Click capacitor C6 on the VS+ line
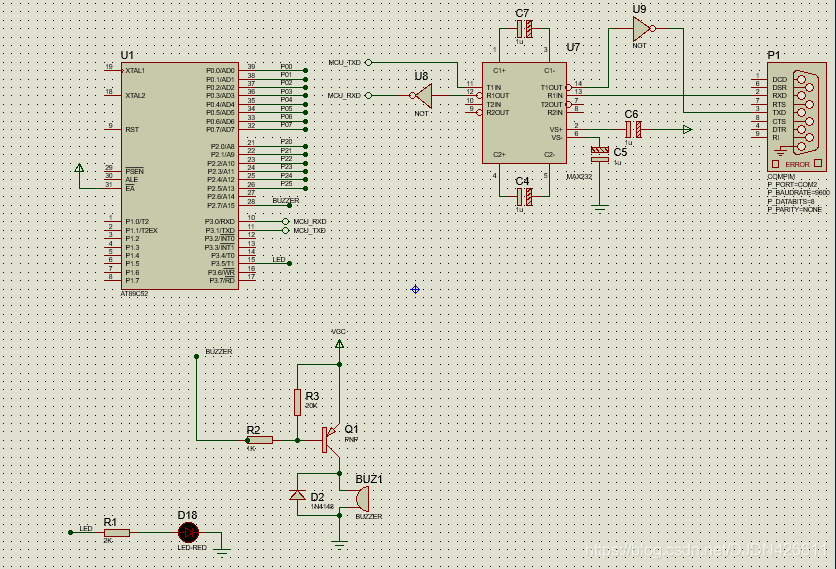836x569 pixels. coord(632,130)
